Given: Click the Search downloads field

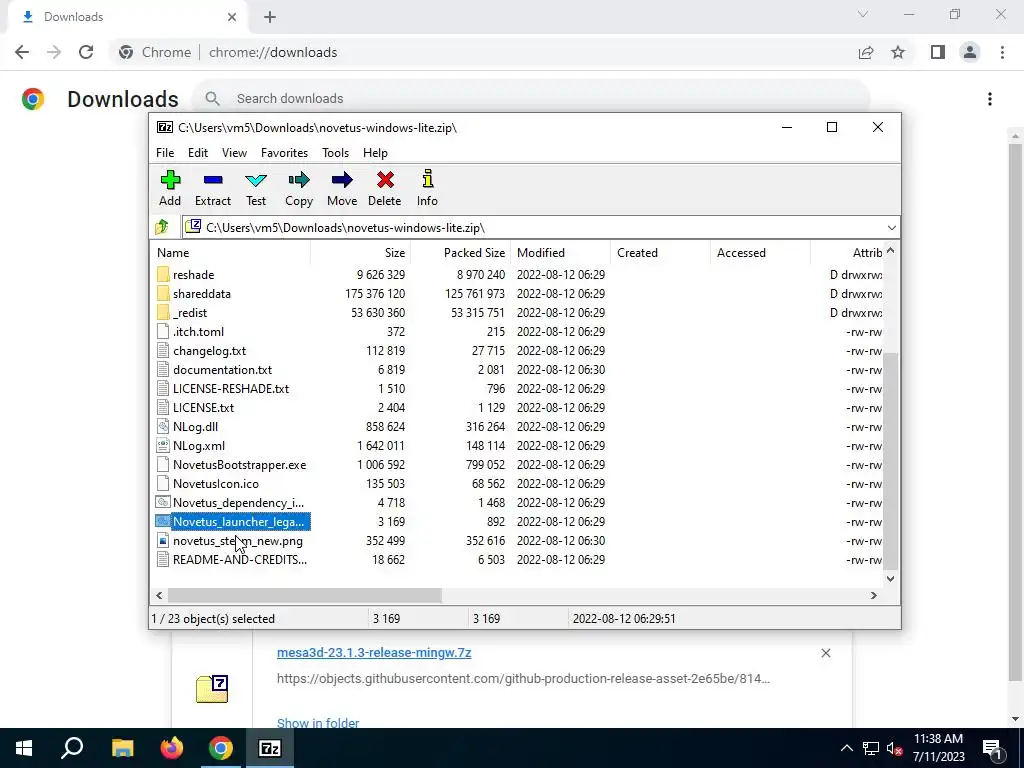Looking at the screenshot, I should tap(530, 99).
